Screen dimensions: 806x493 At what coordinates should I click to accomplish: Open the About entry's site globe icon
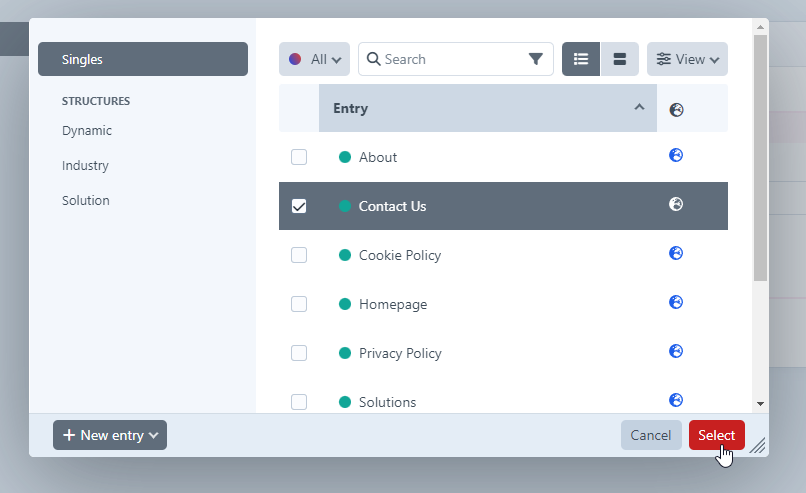click(x=676, y=155)
